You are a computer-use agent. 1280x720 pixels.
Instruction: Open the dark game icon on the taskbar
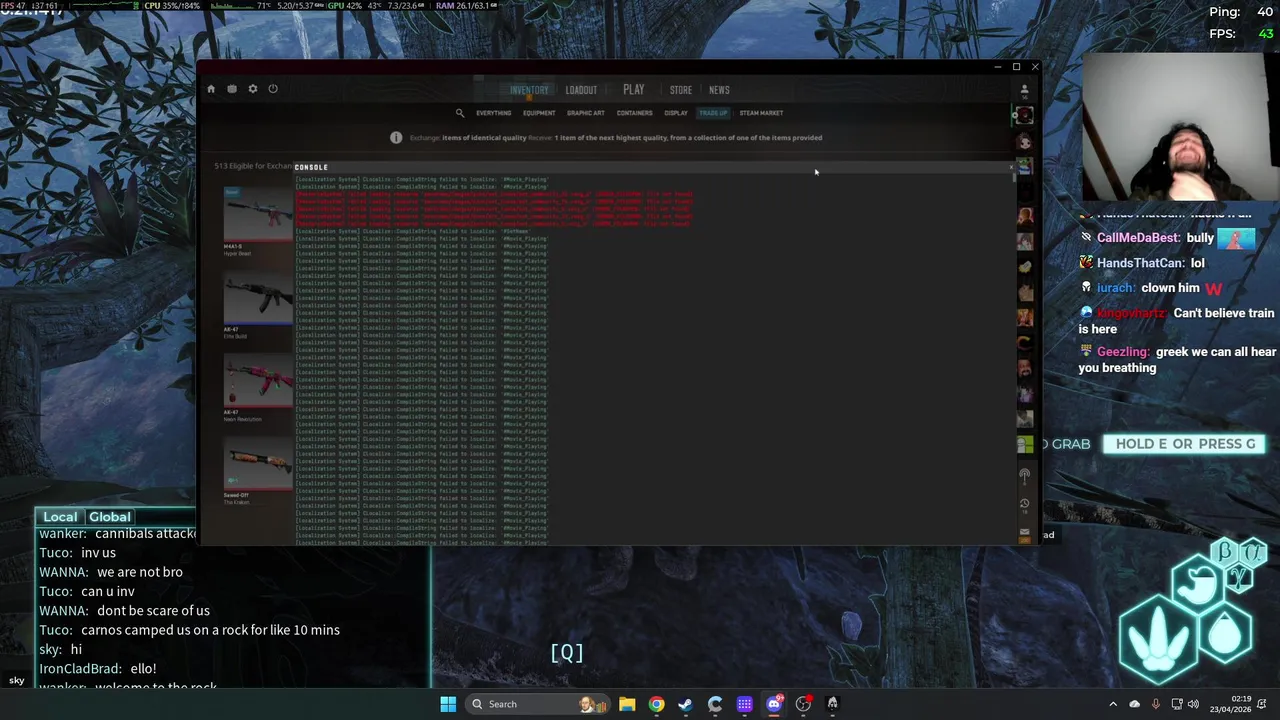coord(832,704)
